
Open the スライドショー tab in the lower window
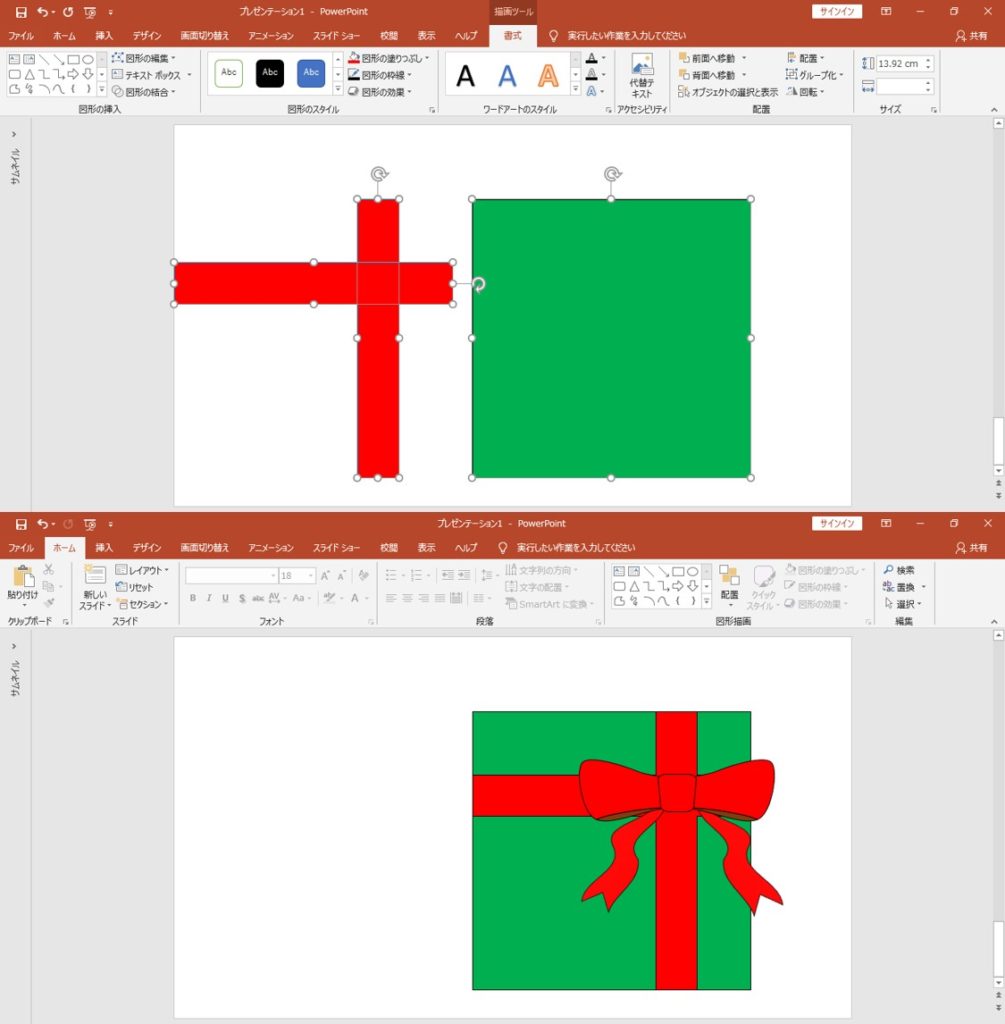pyautogui.click(x=336, y=548)
